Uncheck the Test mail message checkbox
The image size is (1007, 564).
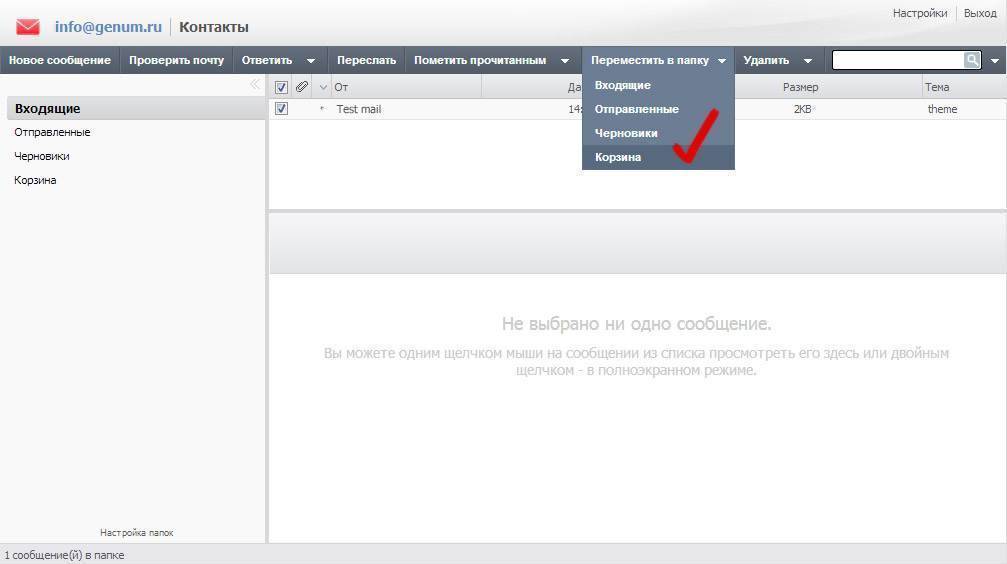tap(281, 109)
